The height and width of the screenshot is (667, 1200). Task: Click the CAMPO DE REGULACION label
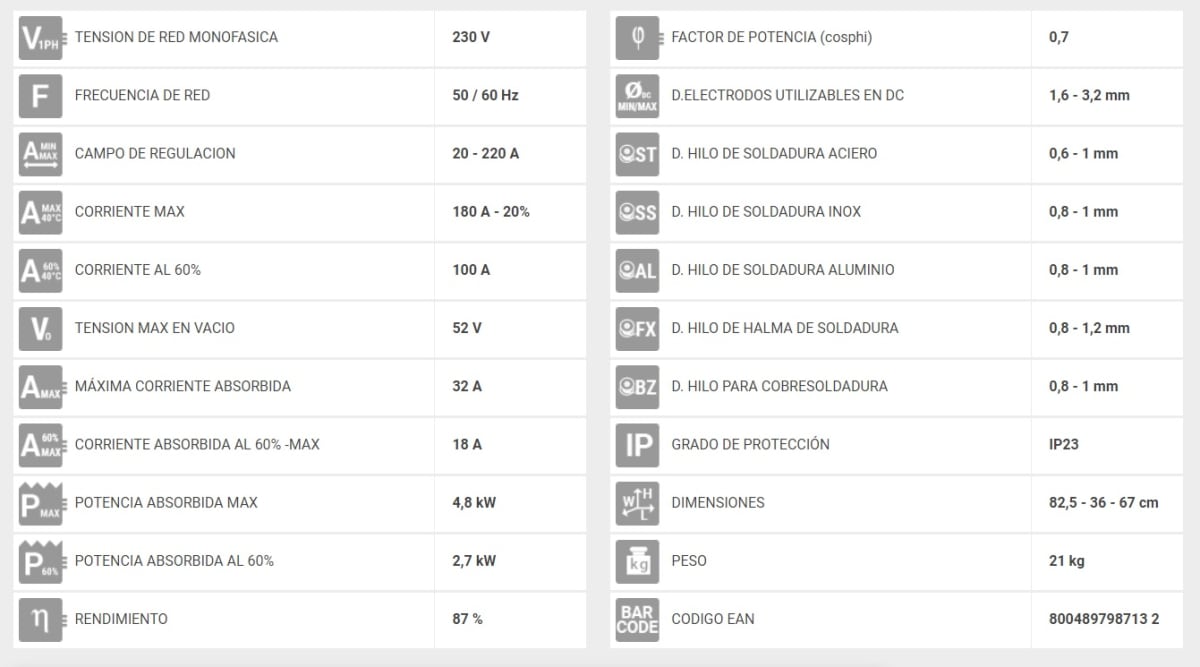155,154
